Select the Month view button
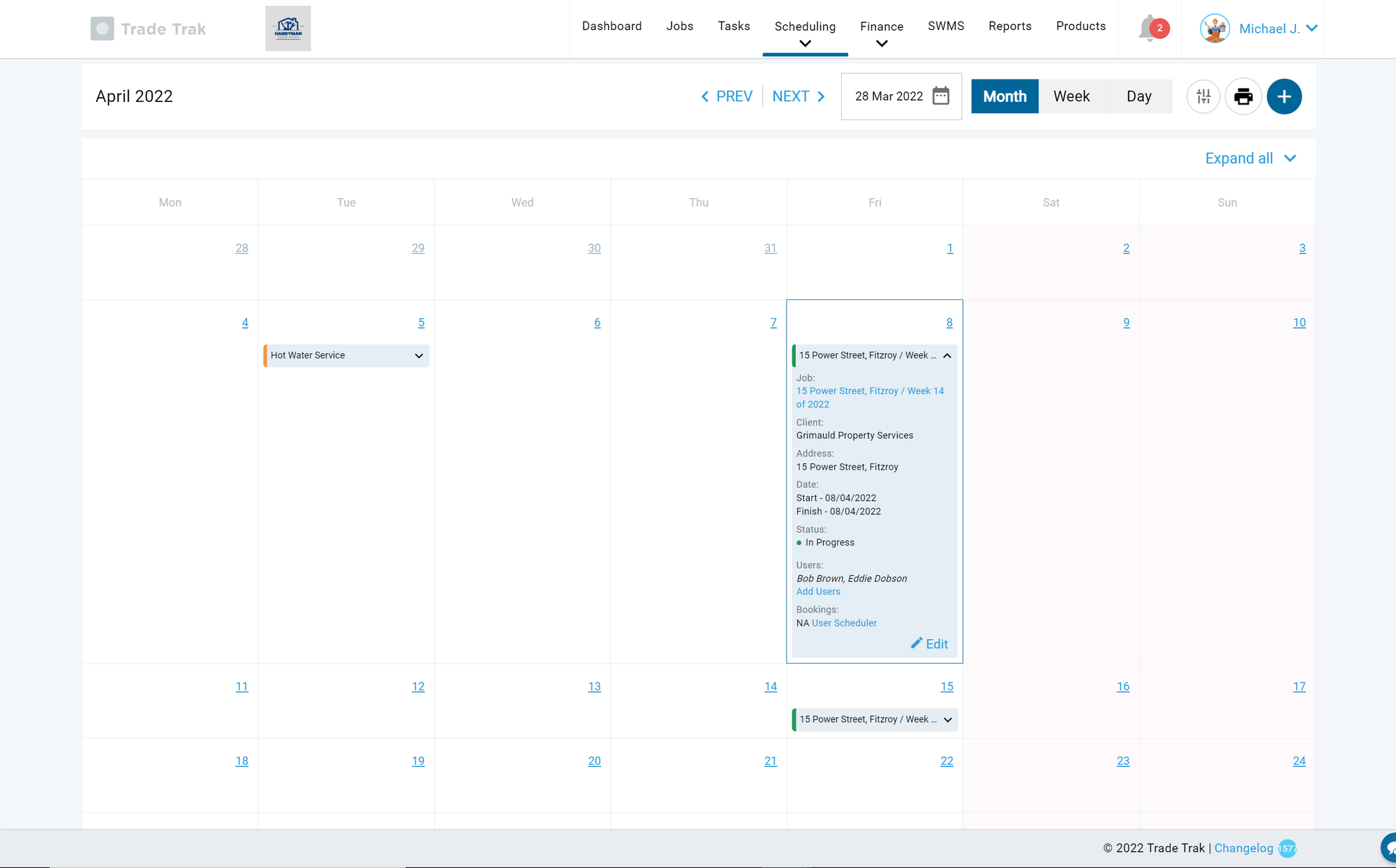1396x868 pixels. coord(1004,96)
